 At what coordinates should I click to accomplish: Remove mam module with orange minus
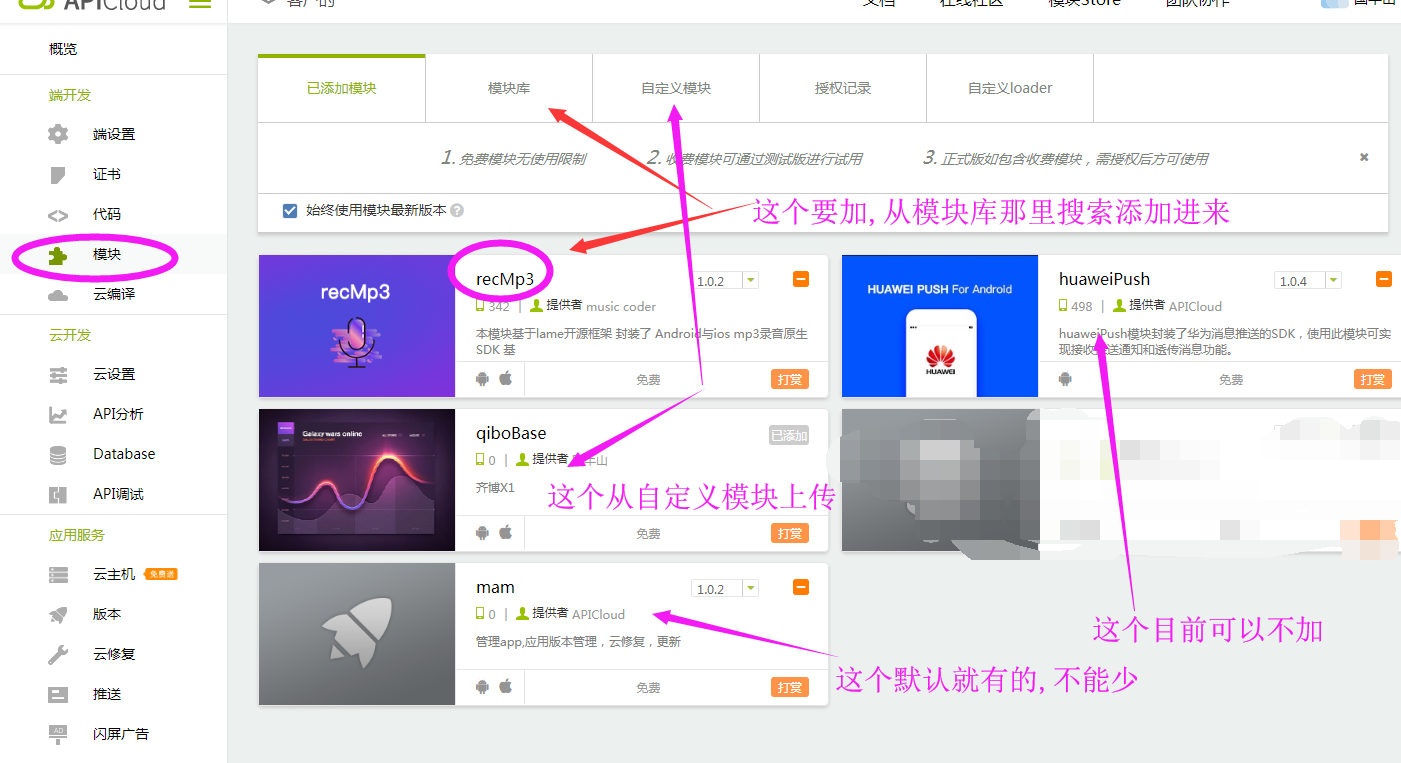point(801,588)
